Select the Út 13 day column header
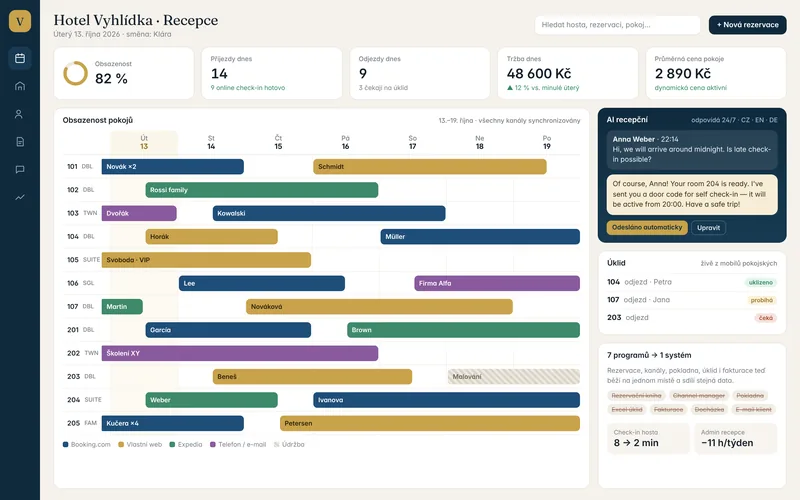The height and width of the screenshot is (500, 800). pyautogui.click(x=144, y=142)
